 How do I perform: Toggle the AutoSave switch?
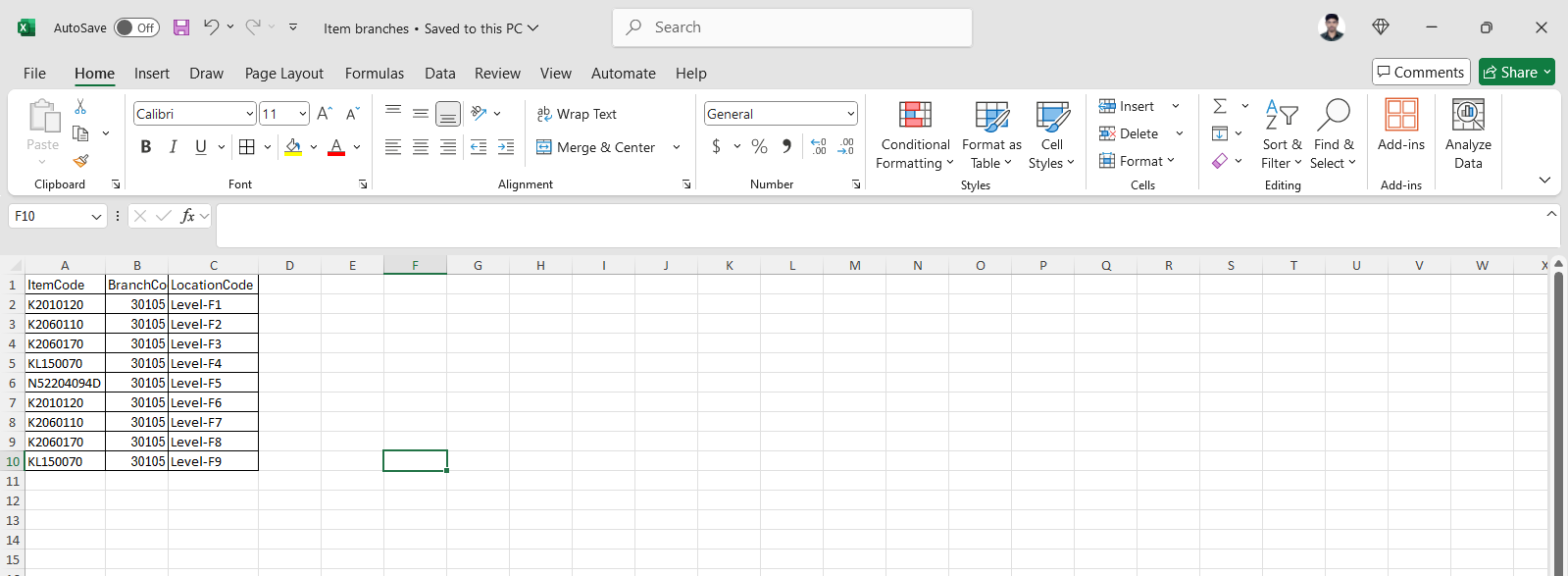(136, 27)
